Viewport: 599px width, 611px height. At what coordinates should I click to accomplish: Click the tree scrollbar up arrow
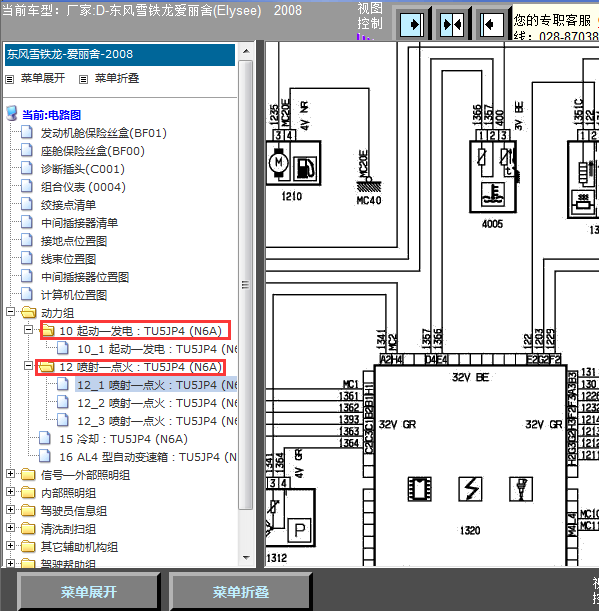point(246,51)
